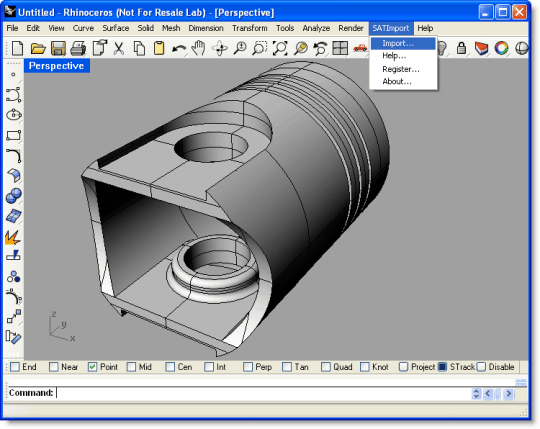The image size is (540, 429).
Task: Click the Perspective viewport title
Action: click(x=56, y=66)
